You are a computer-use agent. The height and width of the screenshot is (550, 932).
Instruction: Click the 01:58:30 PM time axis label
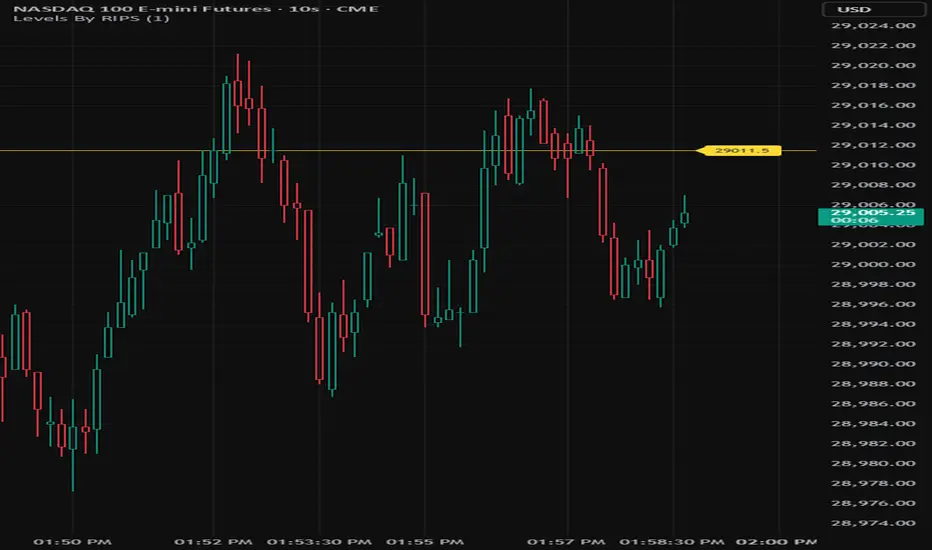672,542
